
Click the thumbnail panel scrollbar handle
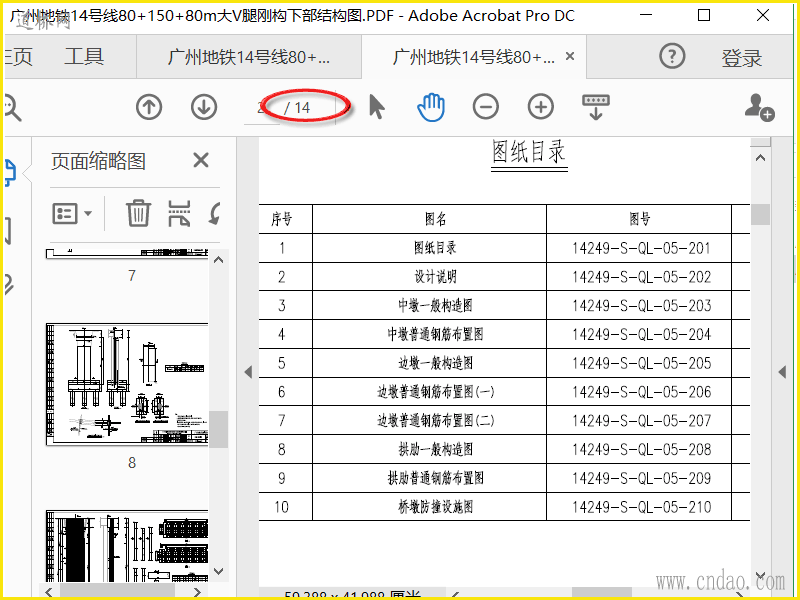click(218, 429)
